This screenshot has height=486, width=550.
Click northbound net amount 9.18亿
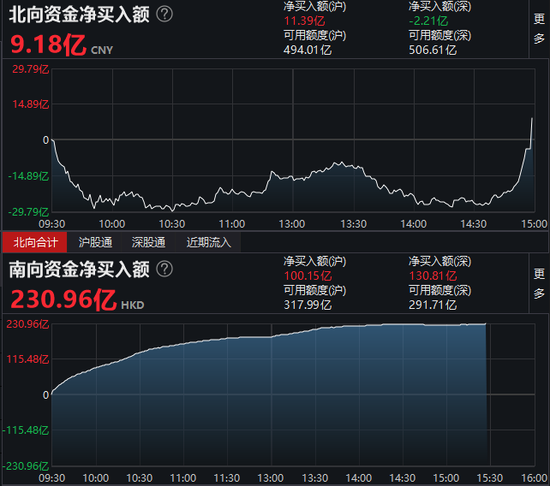(x=48, y=45)
